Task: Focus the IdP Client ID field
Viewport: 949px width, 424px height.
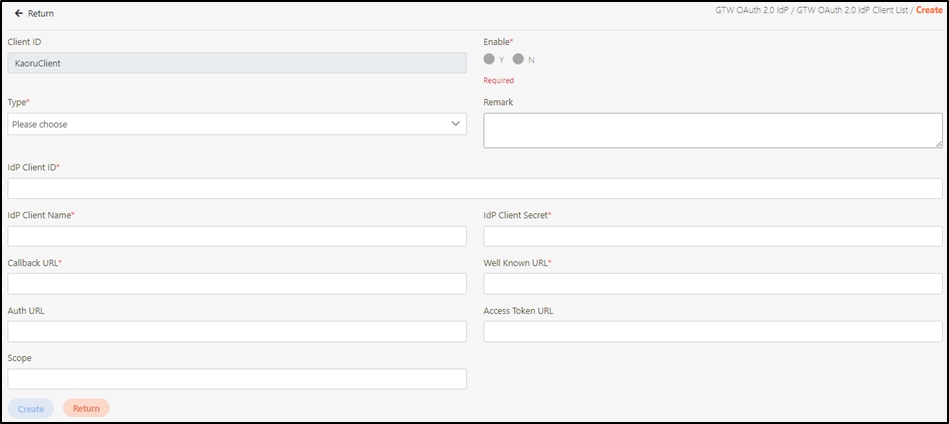Action: [474, 188]
